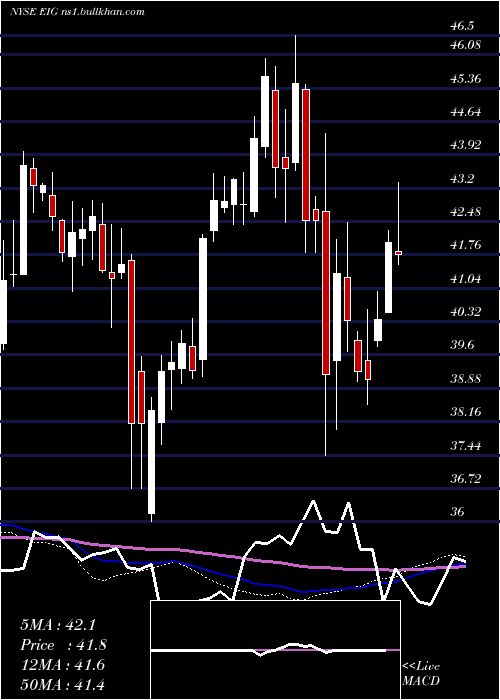This screenshot has width=500, height=700.
Task: Click the 46.08 price axis label
Action: [x=465, y=45]
